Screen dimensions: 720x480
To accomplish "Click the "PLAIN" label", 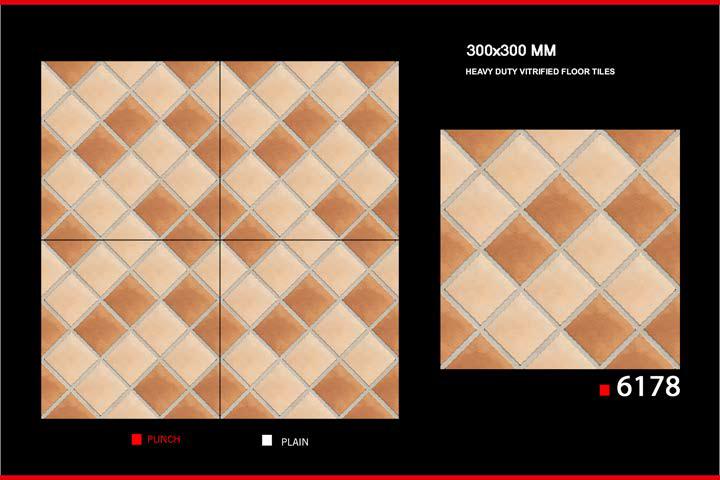I will 295,442.
